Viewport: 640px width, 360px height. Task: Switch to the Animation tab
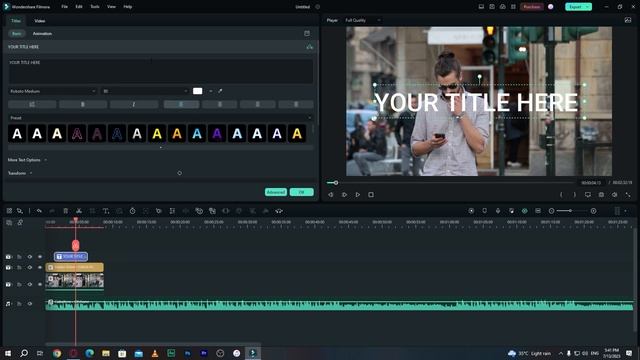point(42,33)
